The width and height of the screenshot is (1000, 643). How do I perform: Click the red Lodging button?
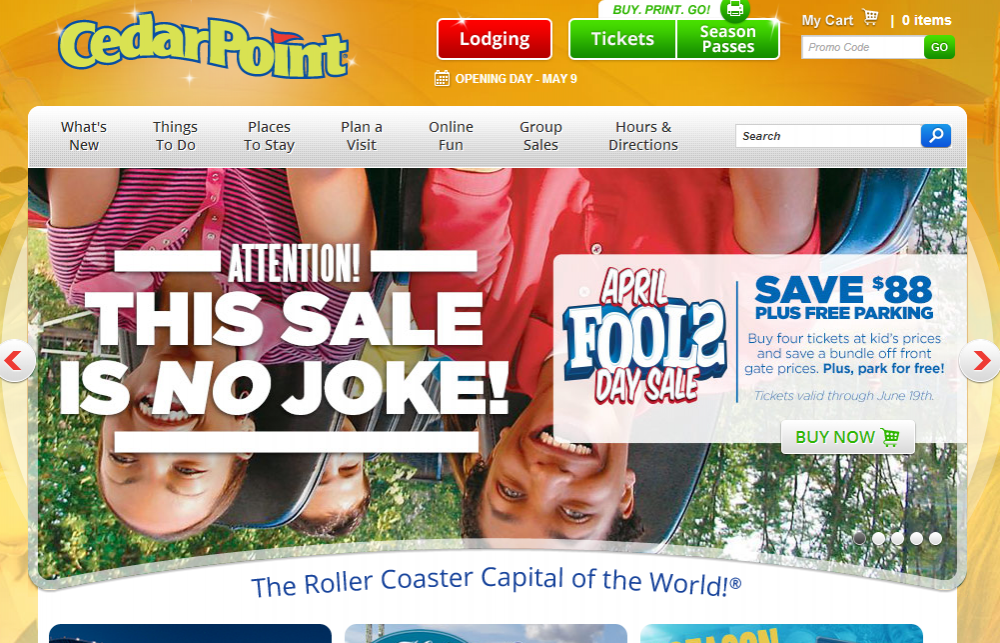pyautogui.click(x=494, y=39)
